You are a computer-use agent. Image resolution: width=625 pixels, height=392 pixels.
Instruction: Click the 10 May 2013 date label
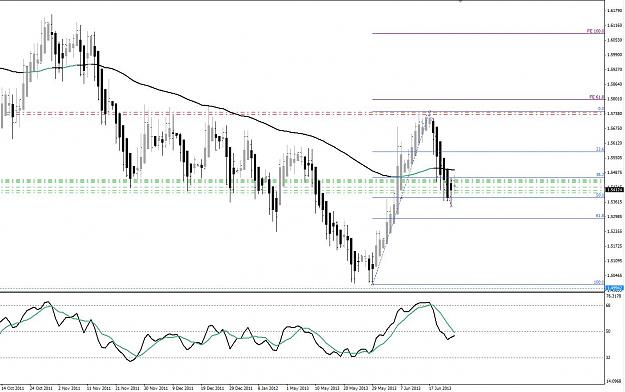click(x=326, y=388)
